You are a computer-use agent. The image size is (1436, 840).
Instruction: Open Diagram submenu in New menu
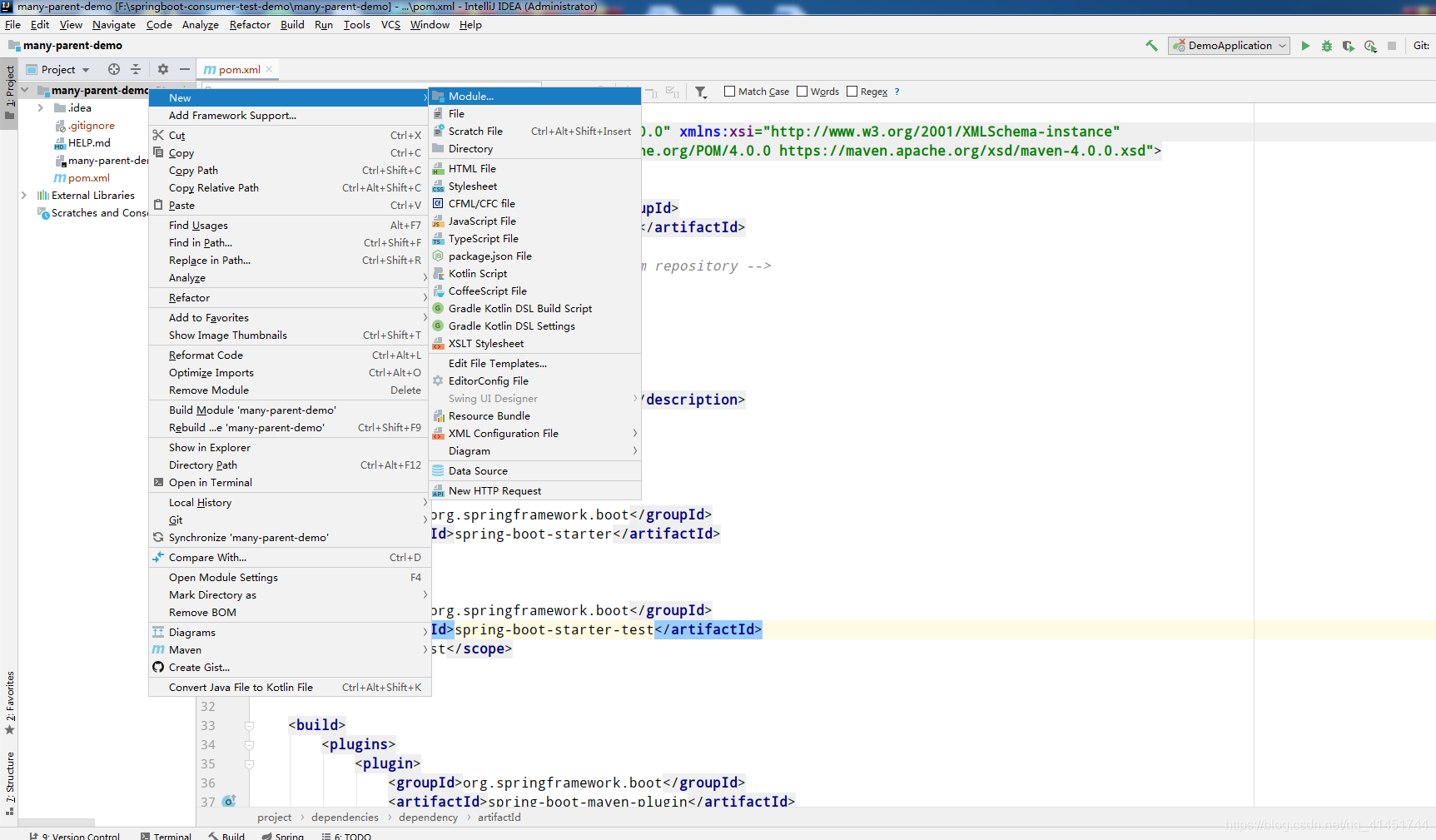534,451
